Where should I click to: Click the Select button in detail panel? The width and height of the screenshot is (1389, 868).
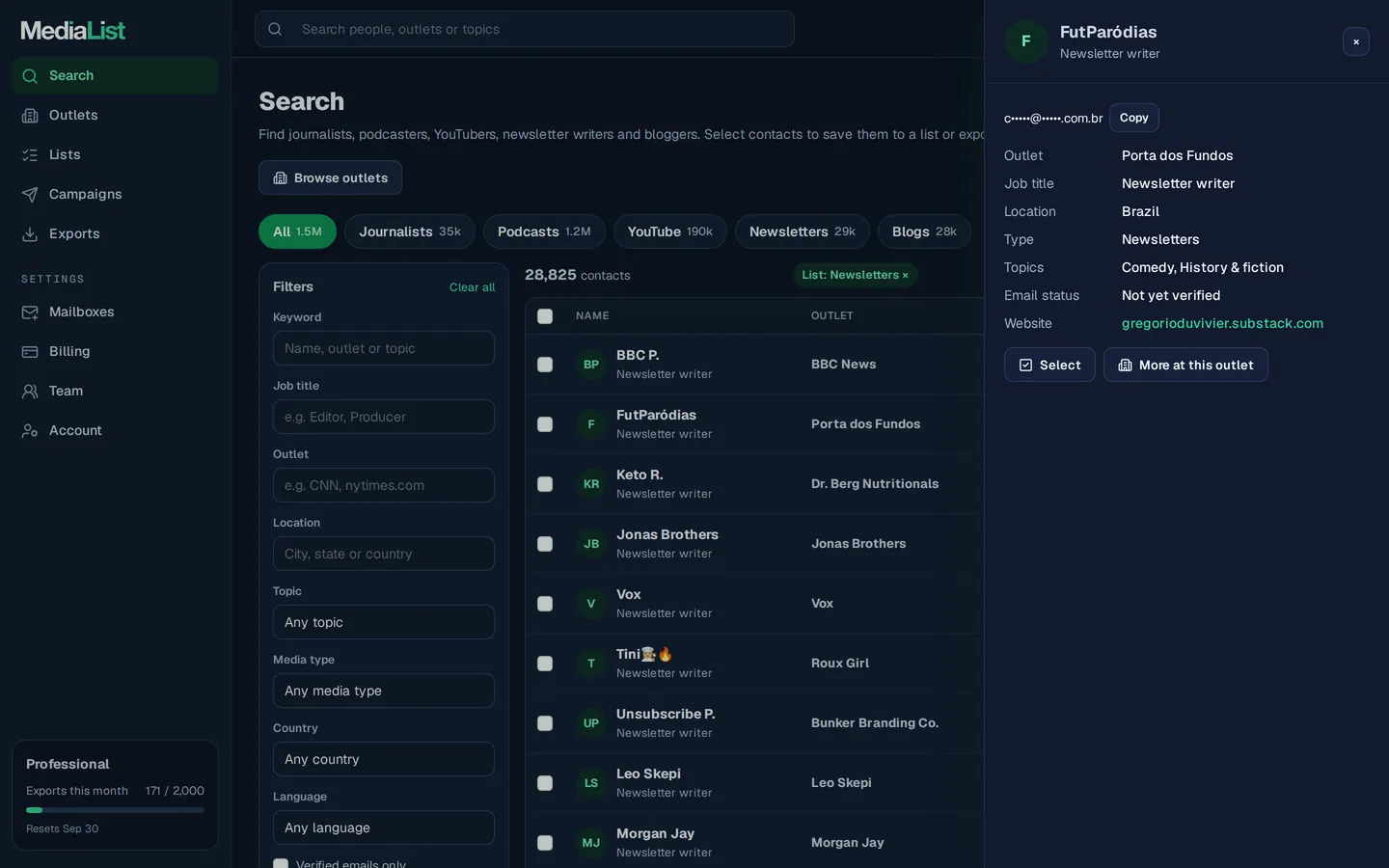click(1049, 365)
